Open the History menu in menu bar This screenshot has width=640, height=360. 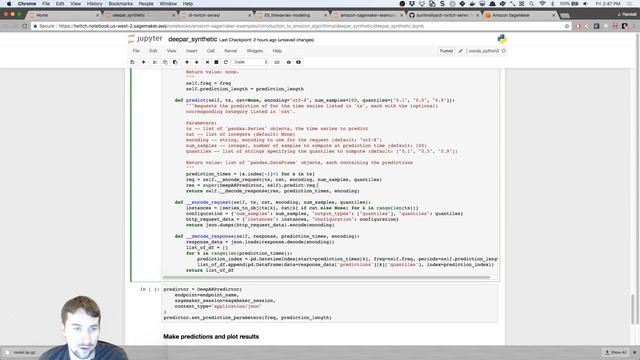coord(94,4)
